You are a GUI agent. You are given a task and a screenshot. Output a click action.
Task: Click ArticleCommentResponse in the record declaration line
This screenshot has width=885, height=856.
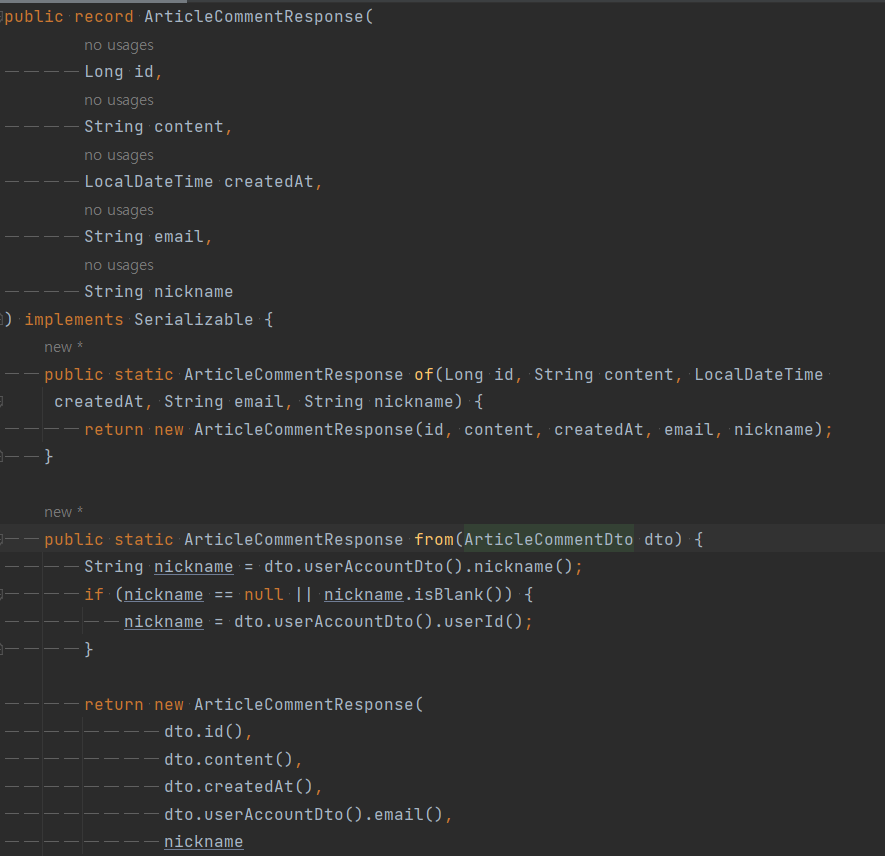pos(253,17)
